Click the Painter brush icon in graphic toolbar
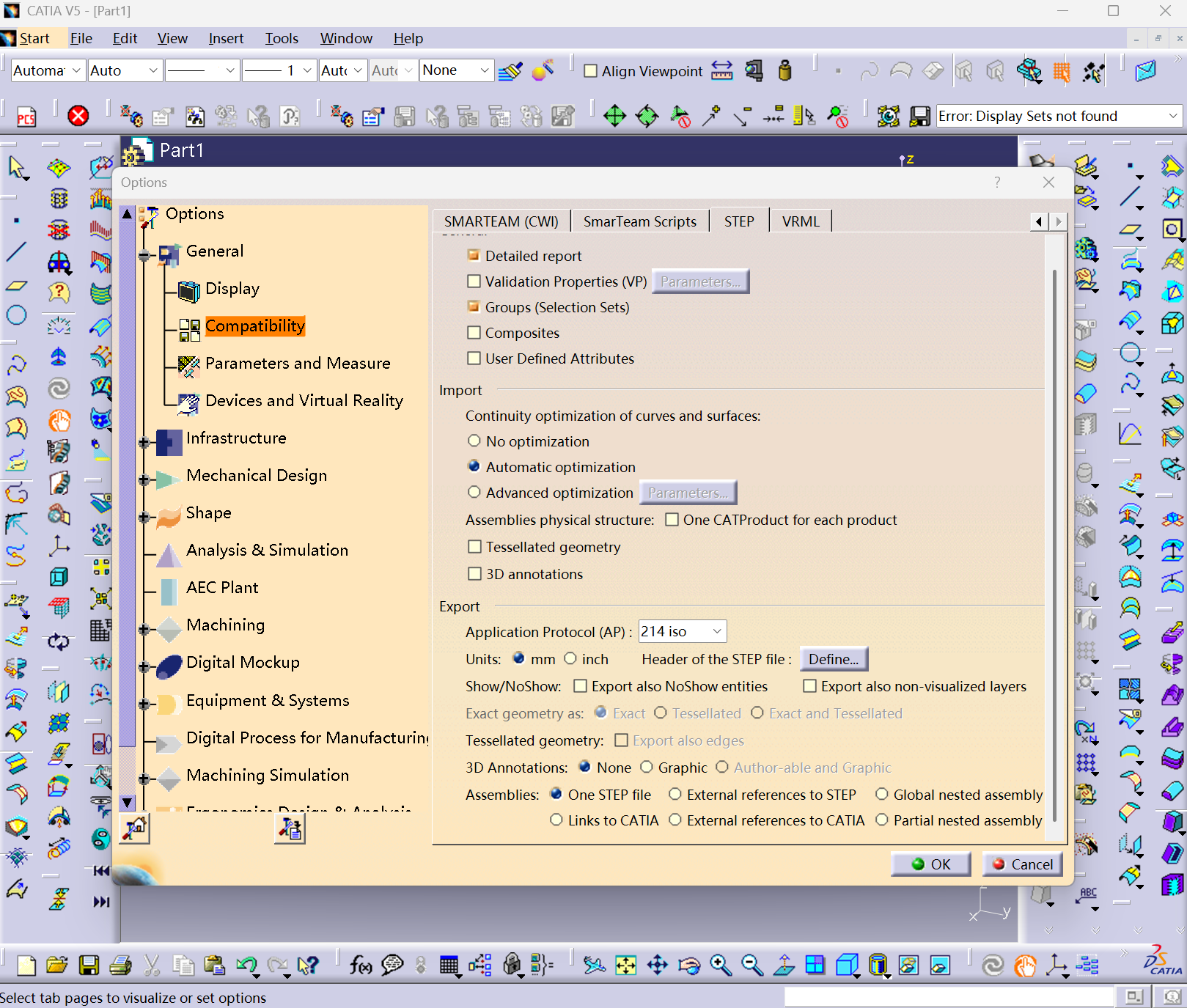The height and width of the screenshot is (1008, 1187). (x=510, y=71)
